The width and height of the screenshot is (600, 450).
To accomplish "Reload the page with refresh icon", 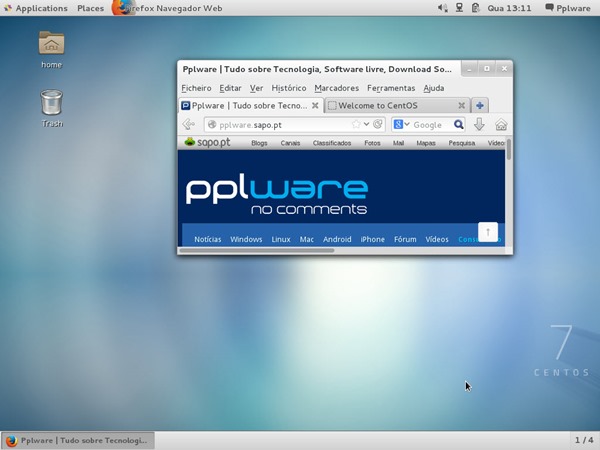I will point(378,124).
